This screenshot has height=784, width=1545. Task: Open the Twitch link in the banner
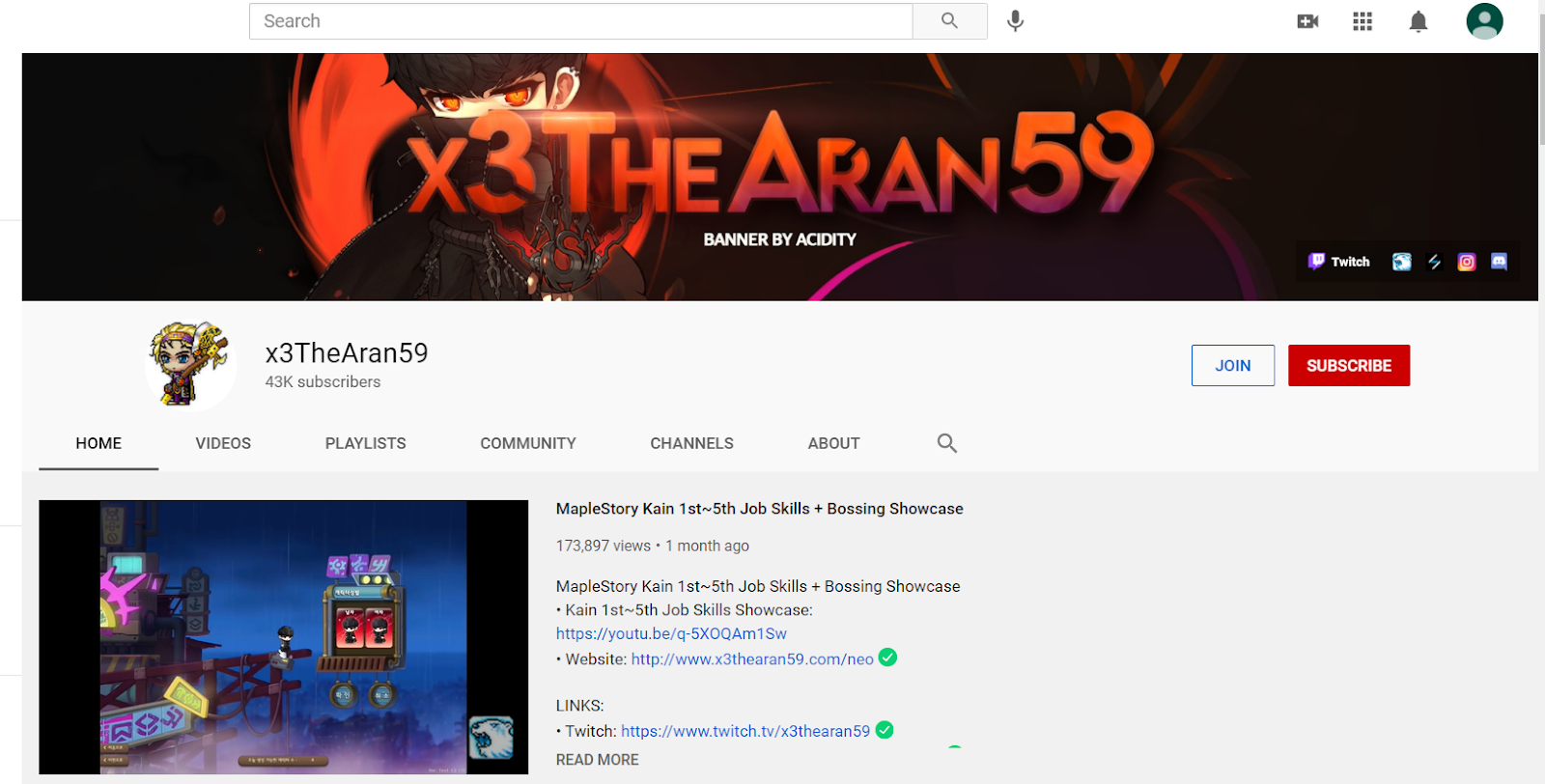click(1339, 262)
